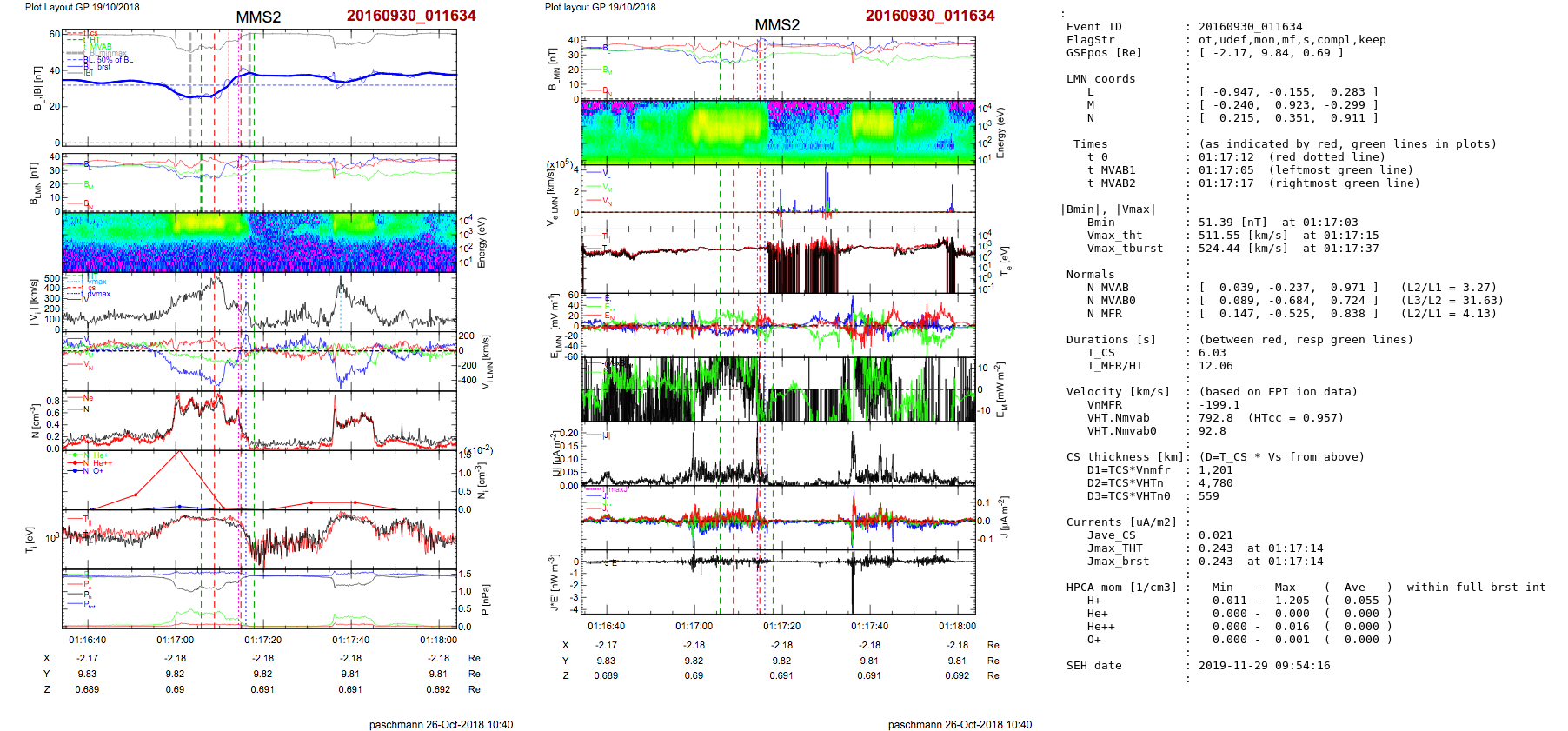
Task: Click the E_M [mV m-1] electric field panel
Action: pyautogui.click(x=778, y=389)
